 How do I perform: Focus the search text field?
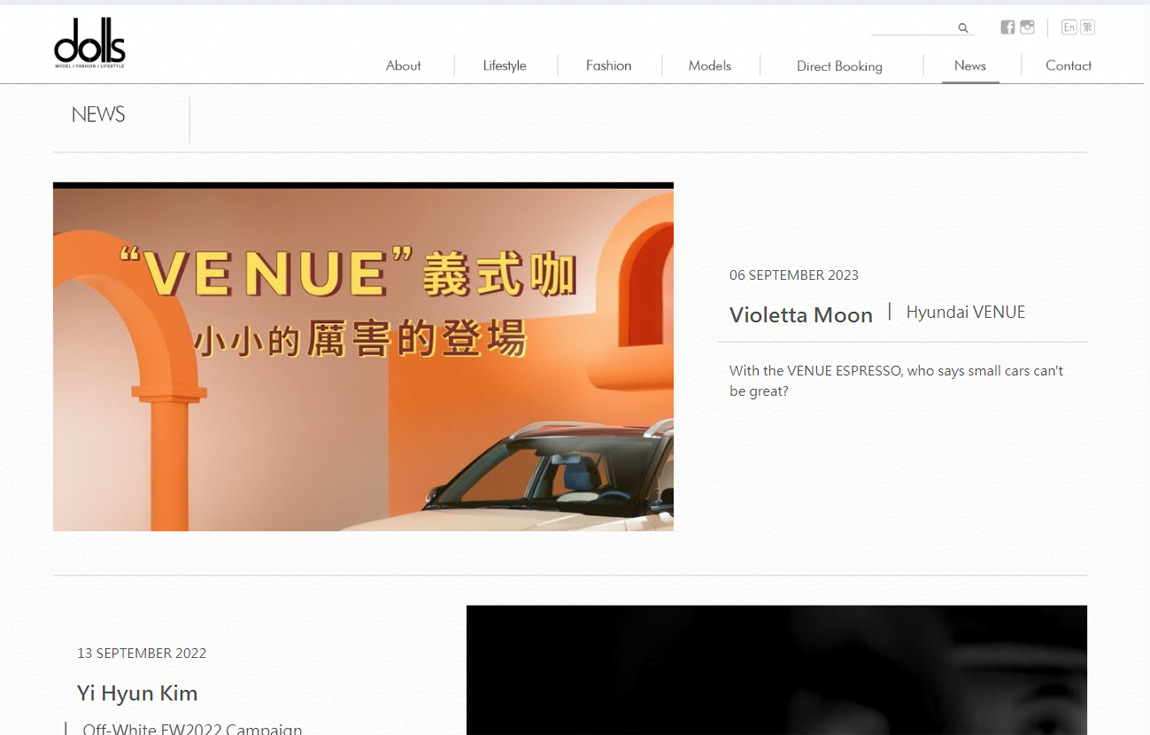[x=911, y=27]
